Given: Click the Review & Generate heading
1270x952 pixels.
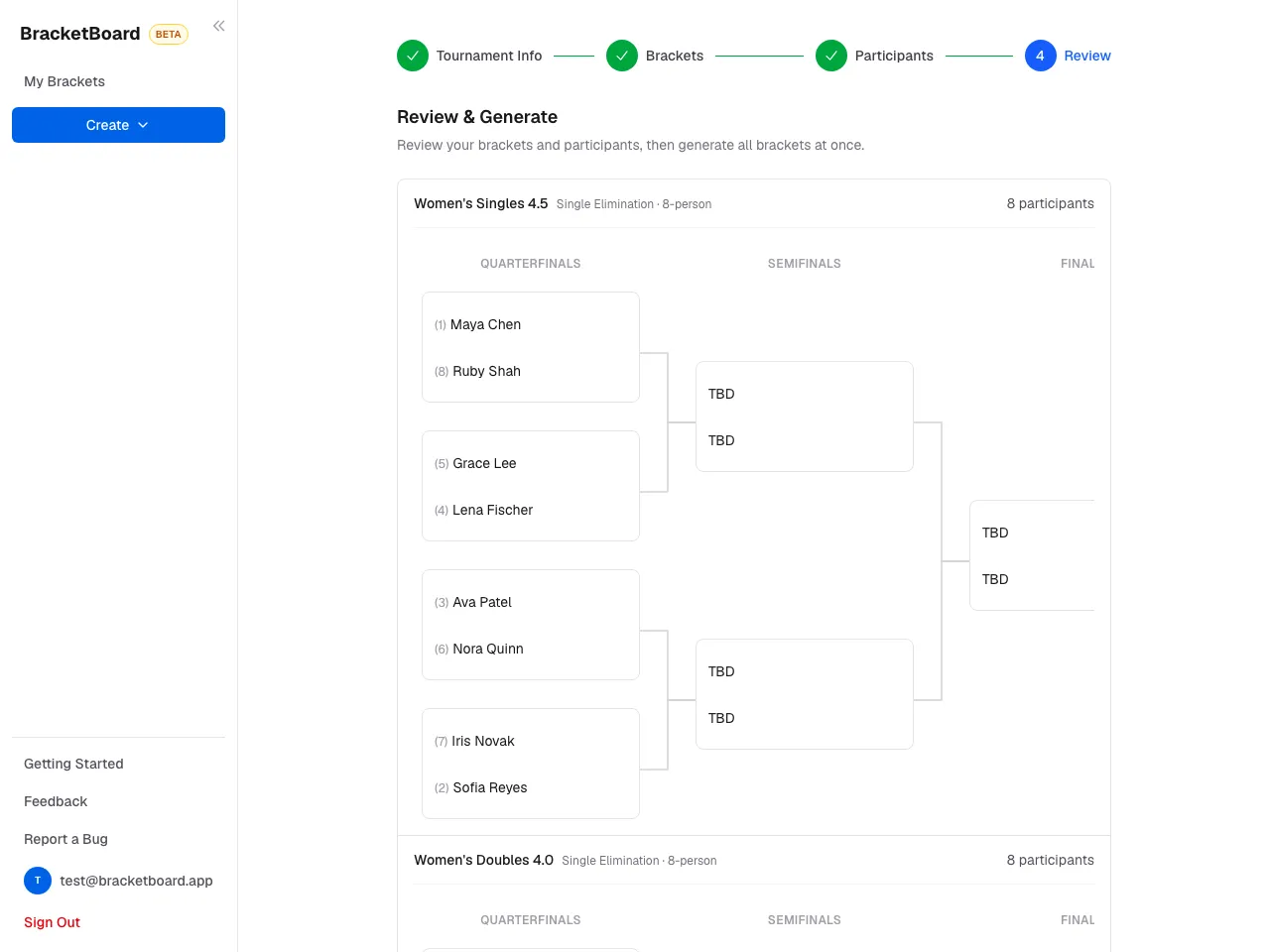Looking at the screenshot, I should pos(477,117).
